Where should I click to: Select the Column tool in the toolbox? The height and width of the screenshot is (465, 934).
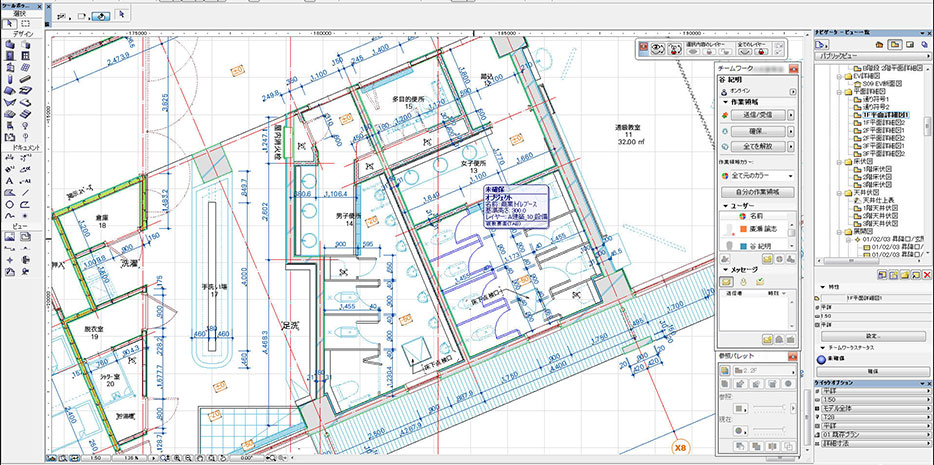tap(10, 78)
